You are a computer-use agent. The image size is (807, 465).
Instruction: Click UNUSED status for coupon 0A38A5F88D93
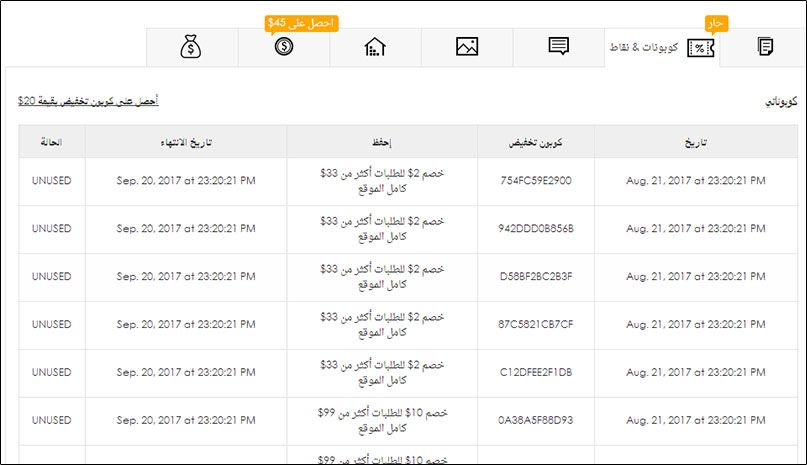(51, 420)
